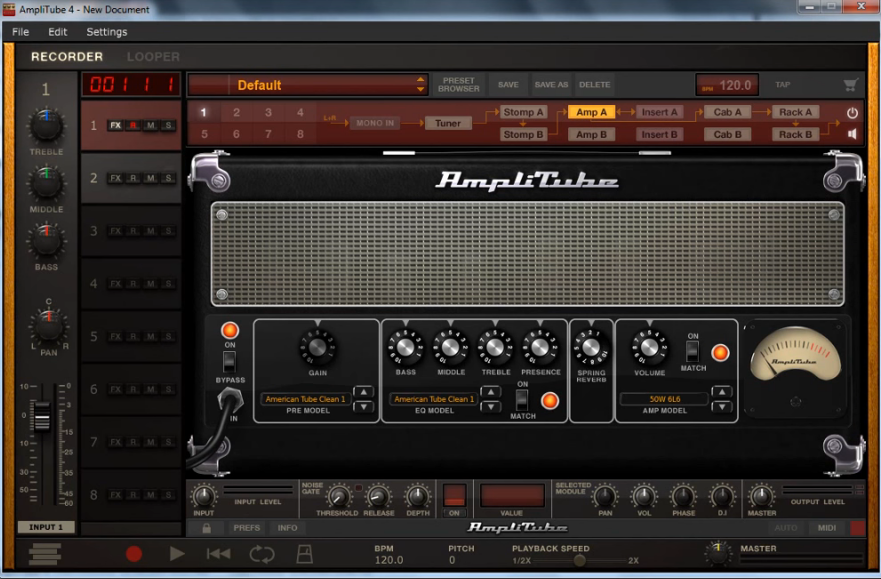Toggle the metronome icon
Image resolution: width=881 pixels, height=579 pixels.
[304, 554]
